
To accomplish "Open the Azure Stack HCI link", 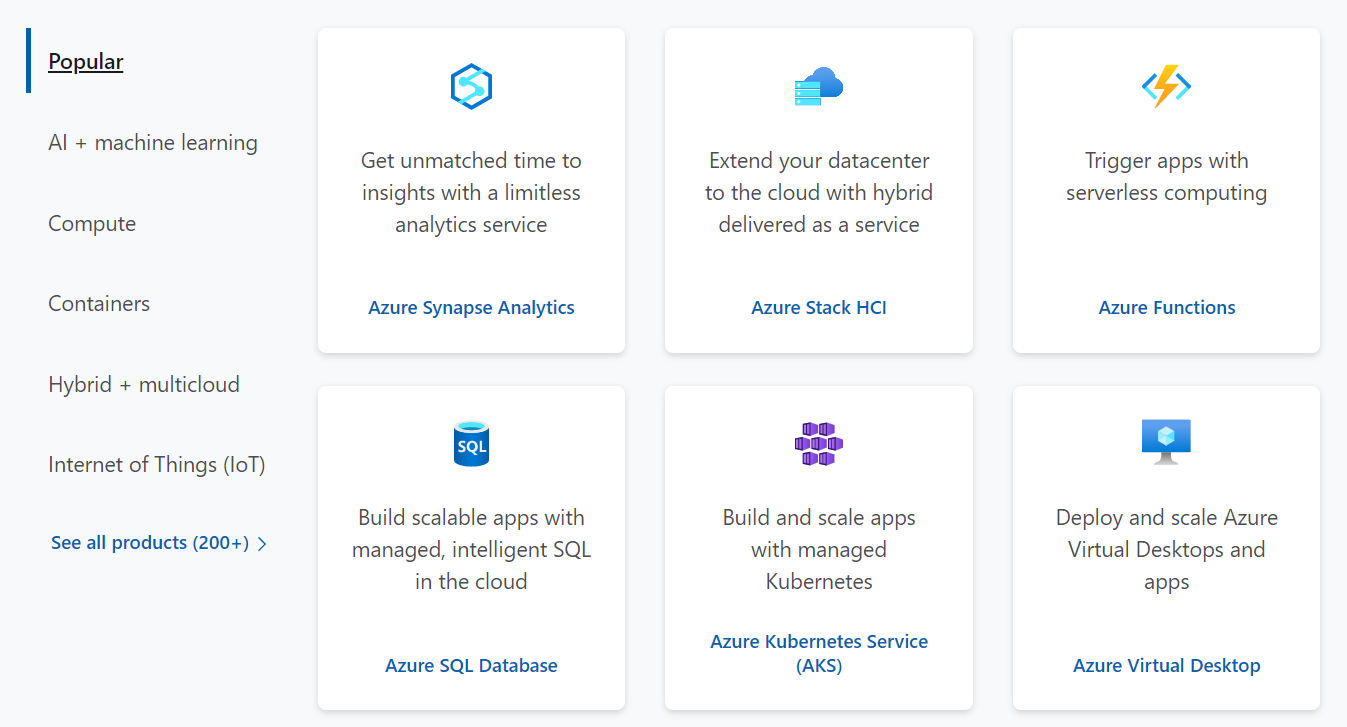I will pyautogui.click(x=819, y=307).
